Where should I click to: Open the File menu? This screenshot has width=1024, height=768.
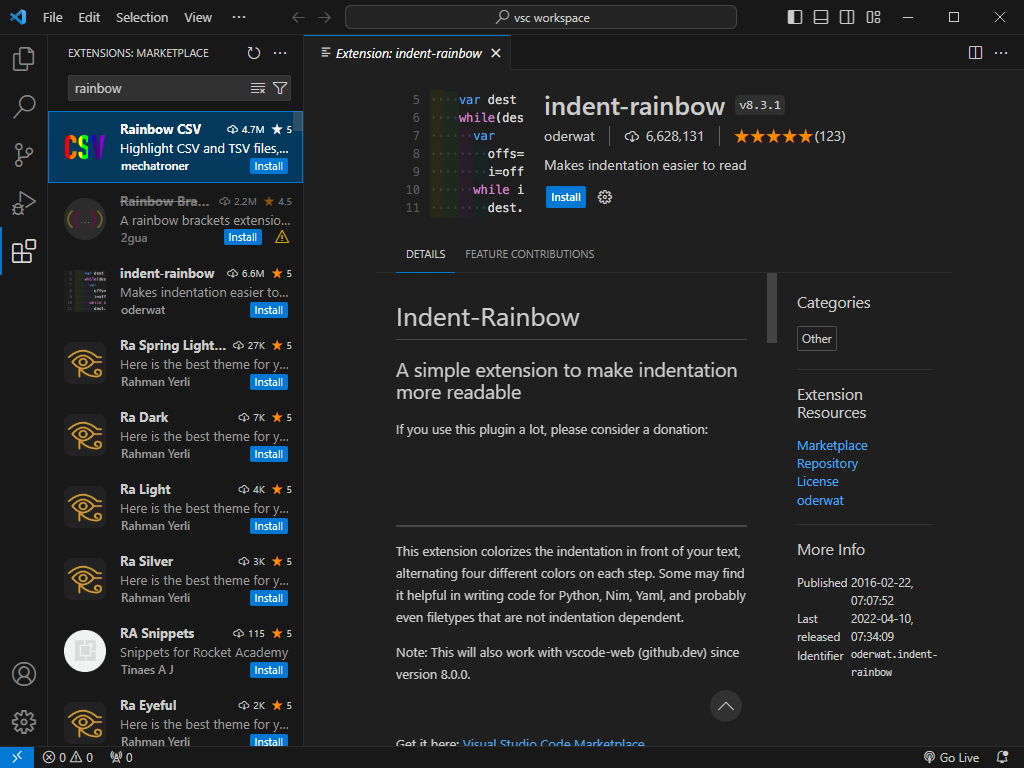click(x=52, y=18)
